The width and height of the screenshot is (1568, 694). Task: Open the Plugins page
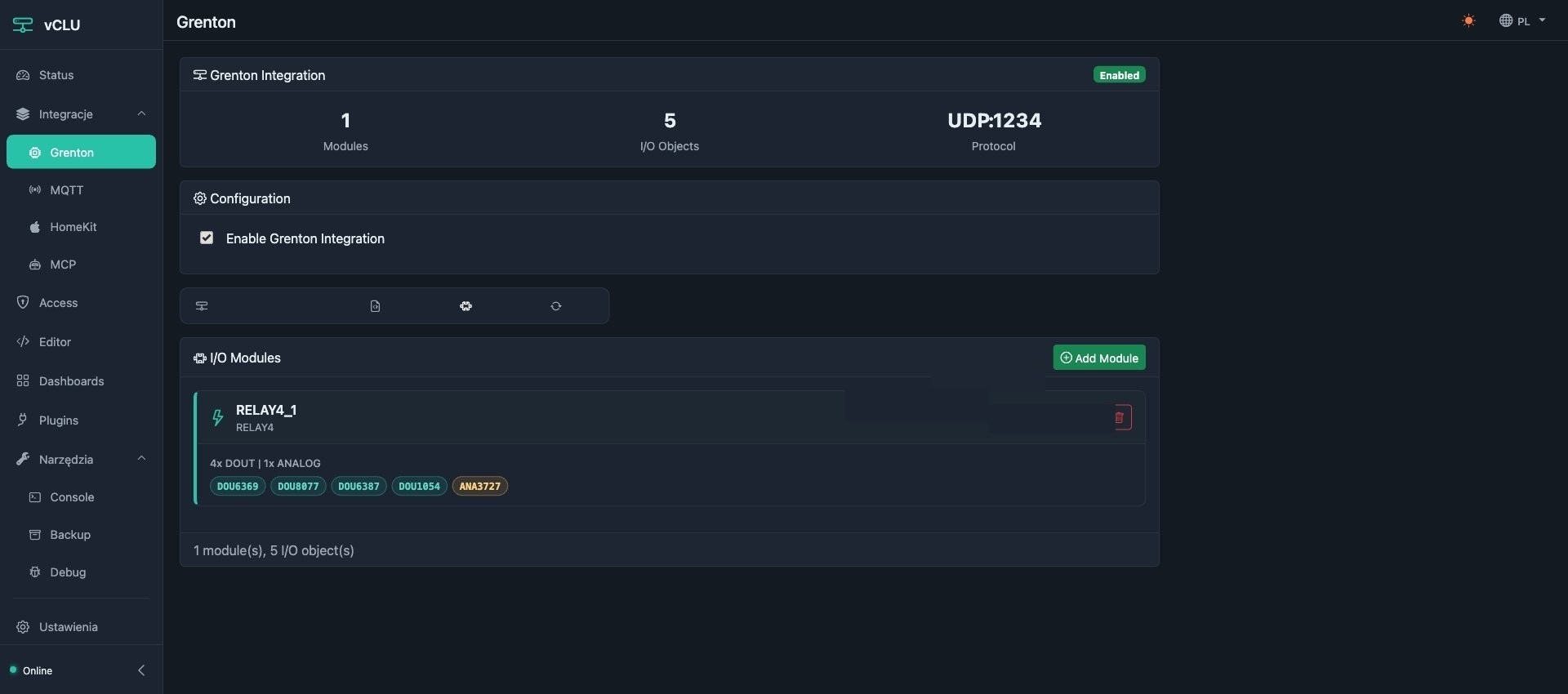tap(82, 420)
